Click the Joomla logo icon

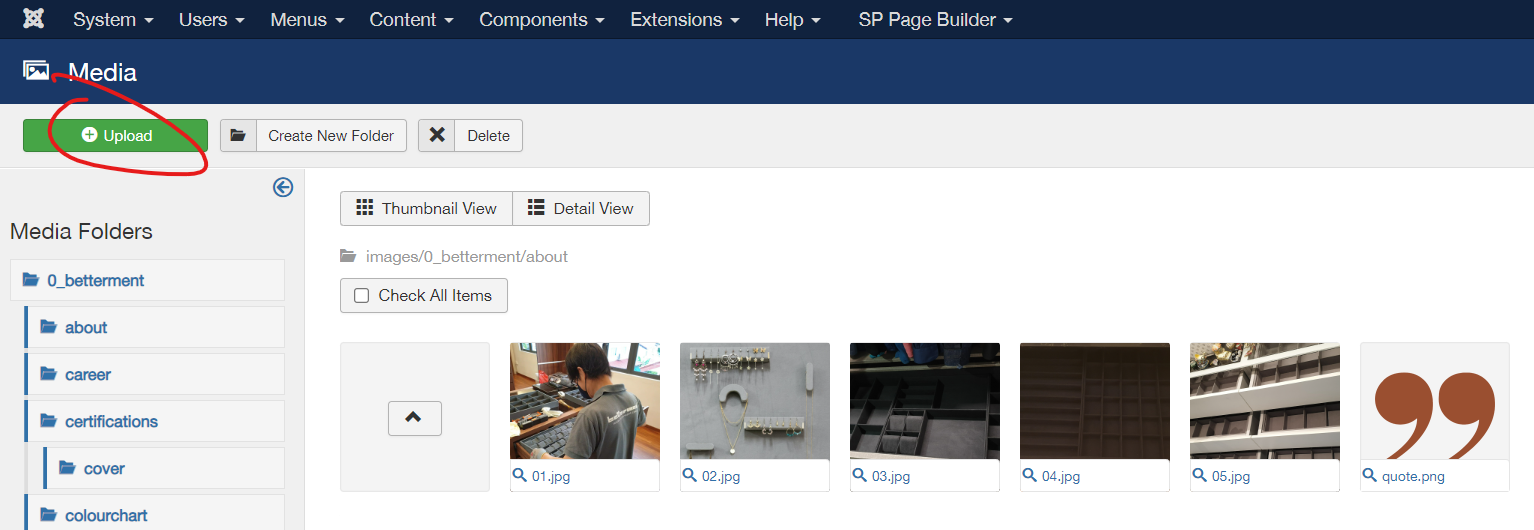tap(33, 19)
